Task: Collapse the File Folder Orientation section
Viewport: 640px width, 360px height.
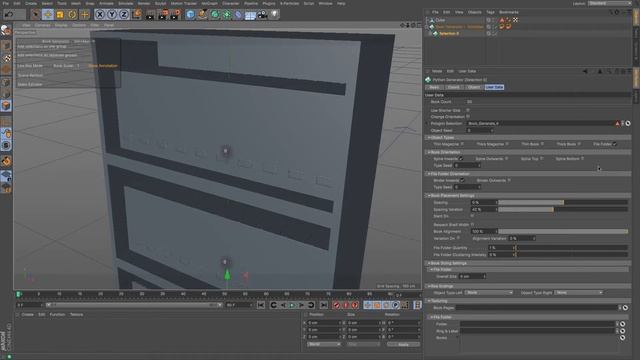Action: pyautogui.click(x=429, y=174)
